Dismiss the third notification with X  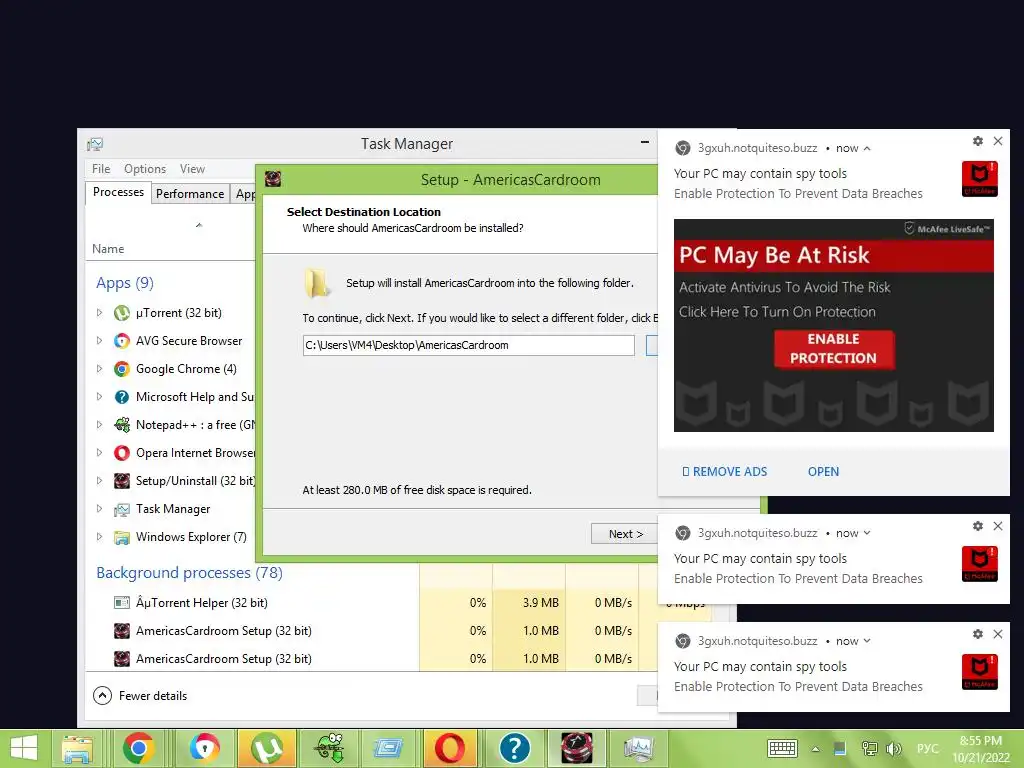998,634
